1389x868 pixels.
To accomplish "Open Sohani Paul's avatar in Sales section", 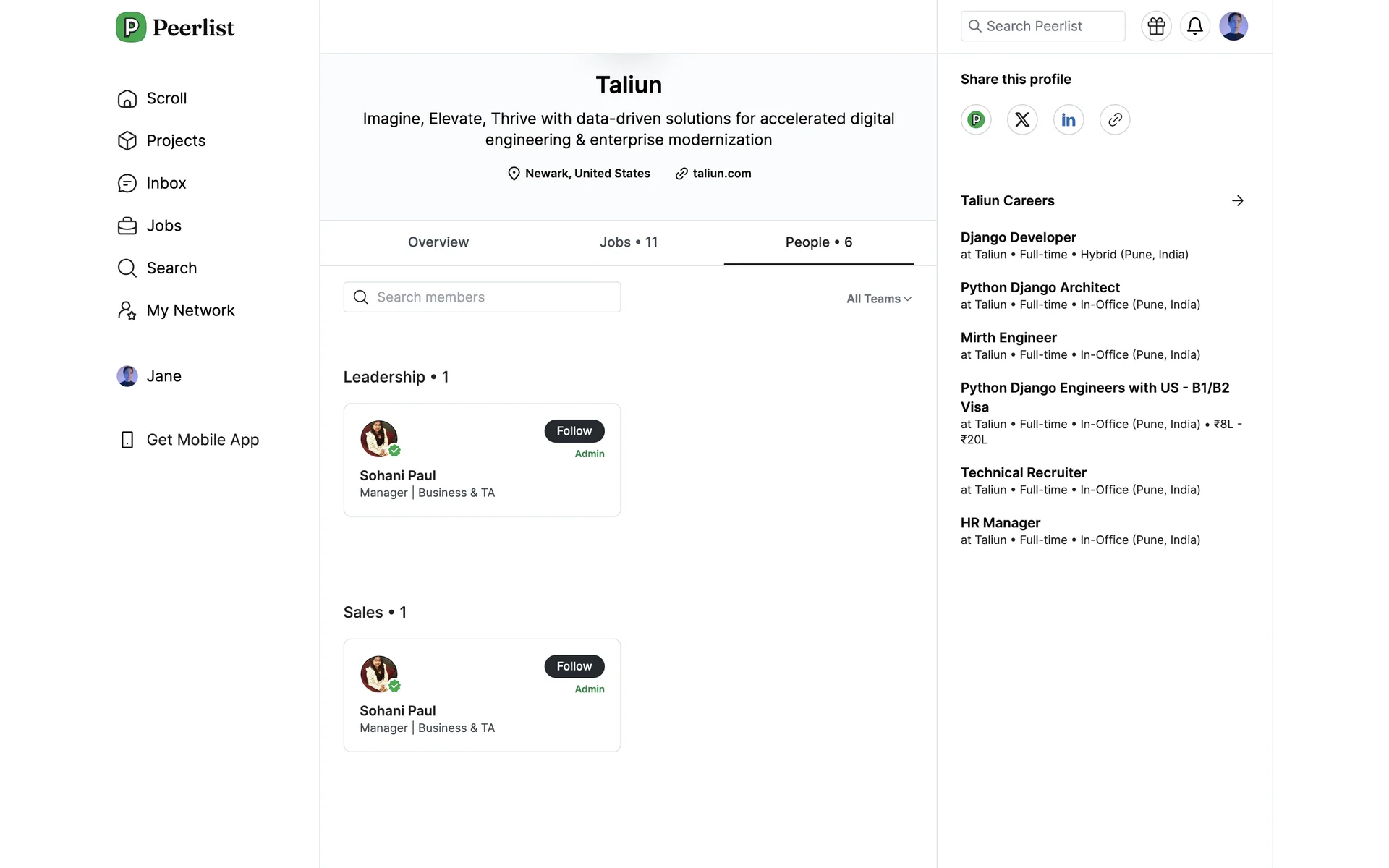I will pyautogui.click(x=378, y=673).
